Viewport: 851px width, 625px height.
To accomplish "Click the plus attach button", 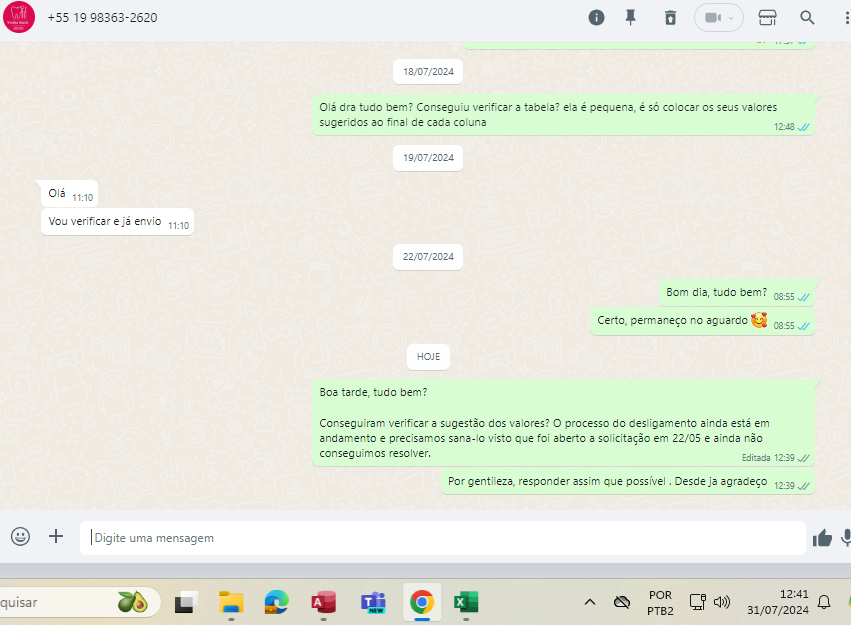I will click(x=56, y=537).
